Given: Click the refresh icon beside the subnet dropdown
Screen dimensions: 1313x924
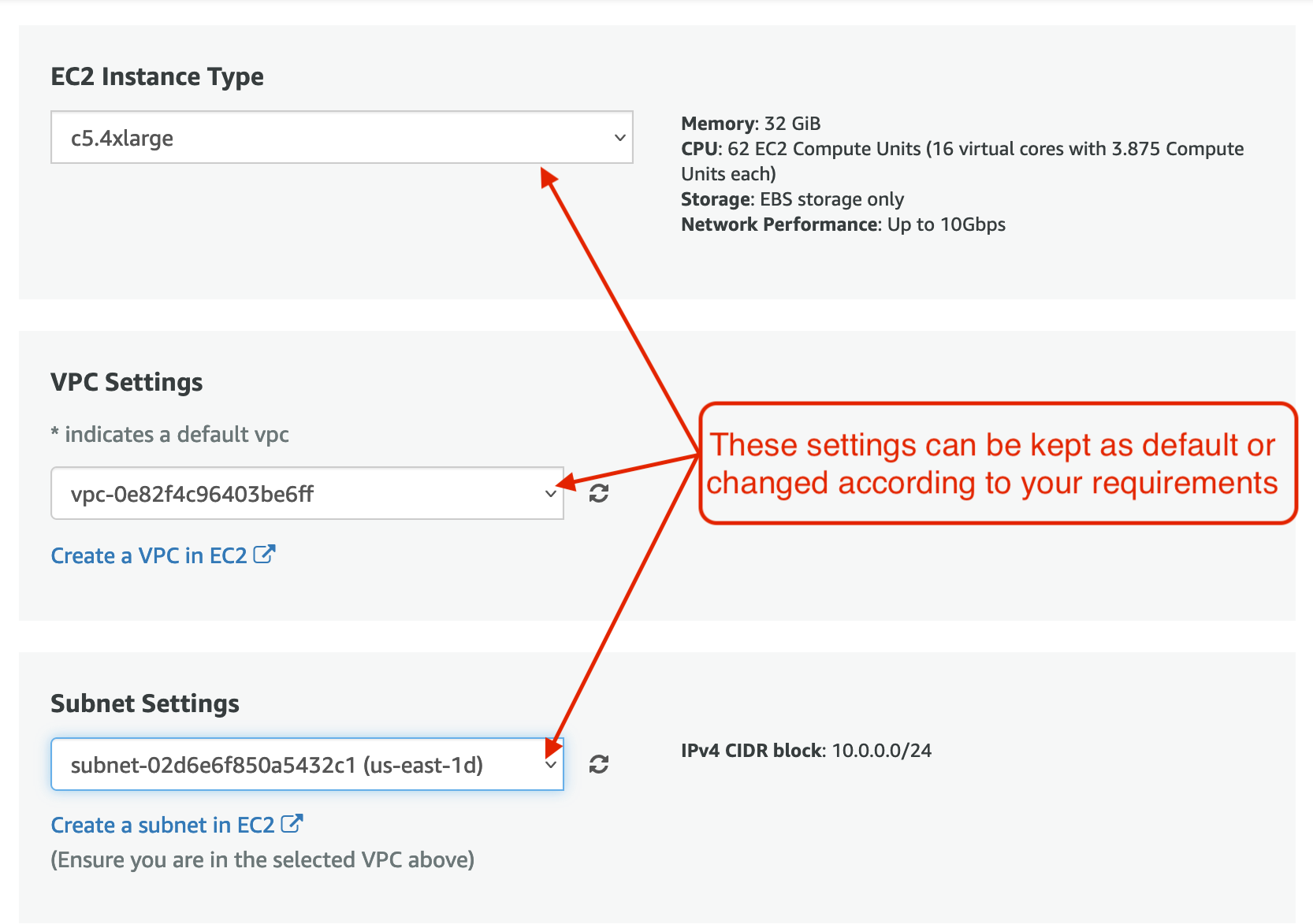Looking at the screenshot, I should pos(599,764).
